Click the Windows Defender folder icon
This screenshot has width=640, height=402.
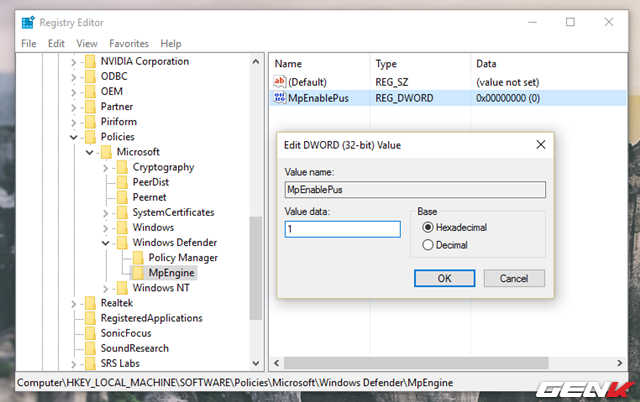122,242
